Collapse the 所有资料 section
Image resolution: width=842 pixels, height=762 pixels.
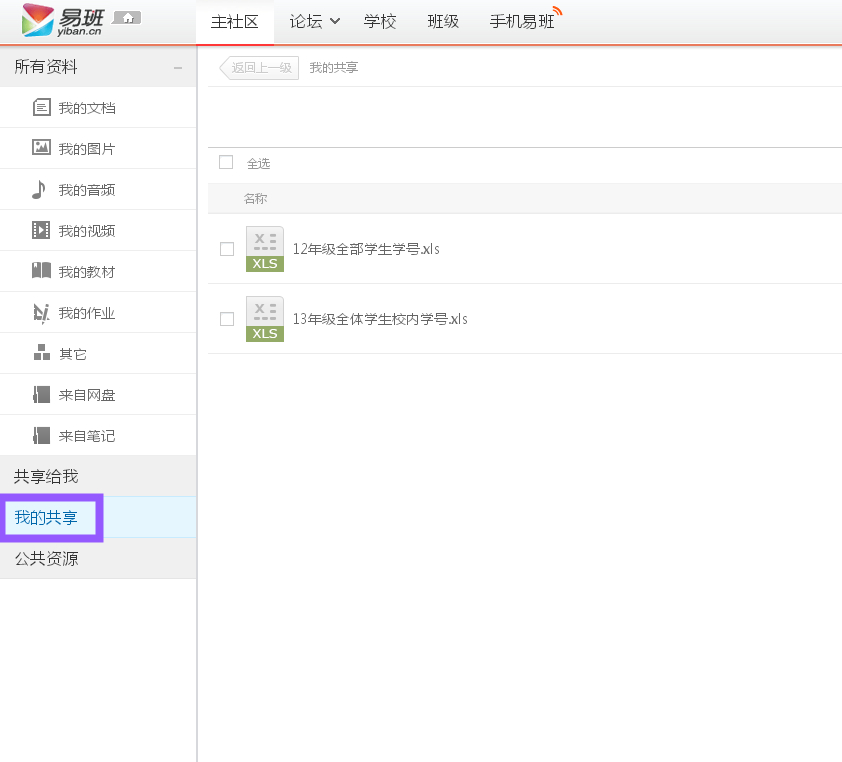pos(178,68)
